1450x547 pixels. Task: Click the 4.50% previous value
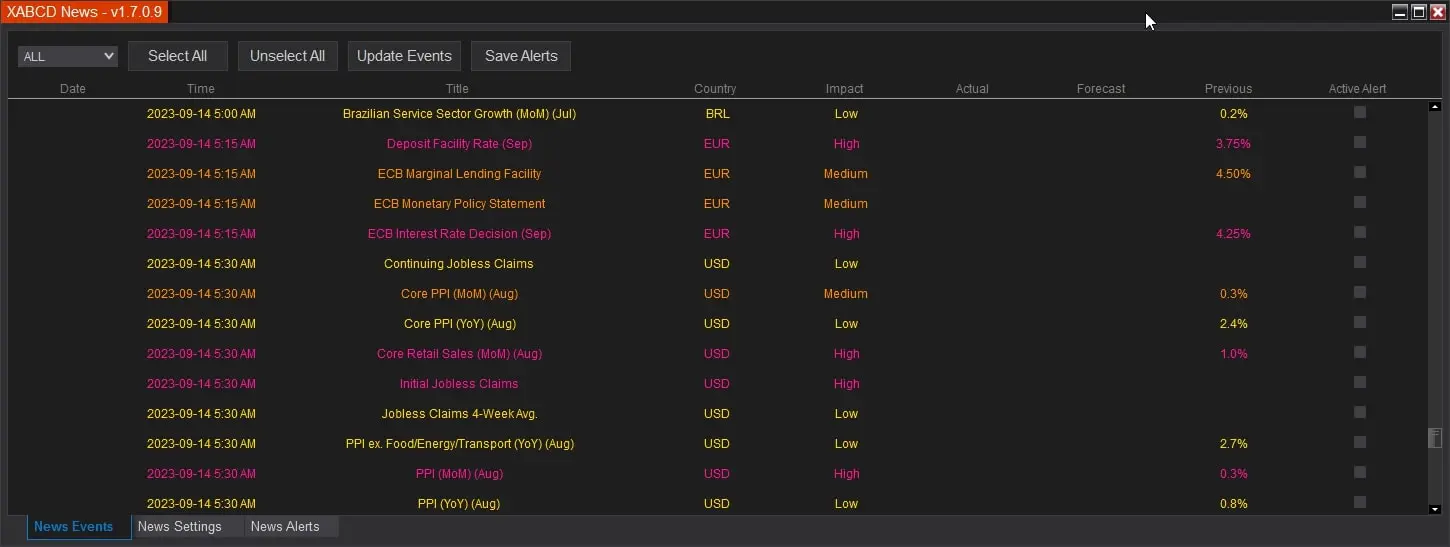tap(1233, 174)
